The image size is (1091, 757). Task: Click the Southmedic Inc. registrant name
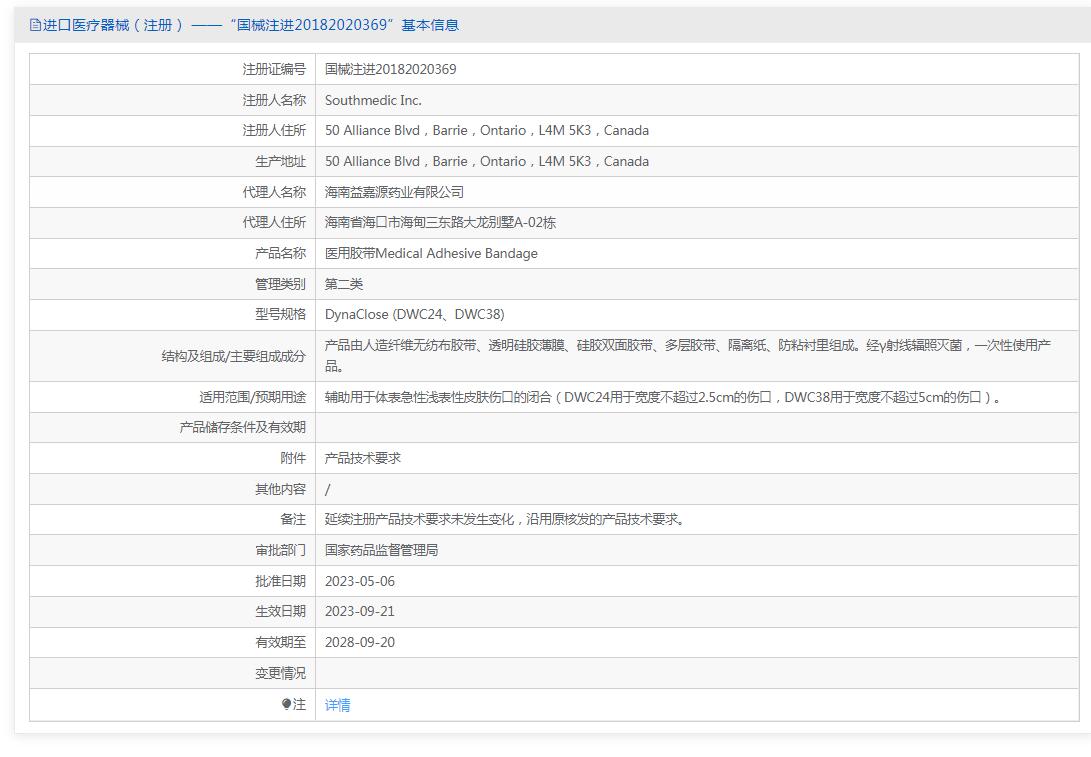coord(373,100)
